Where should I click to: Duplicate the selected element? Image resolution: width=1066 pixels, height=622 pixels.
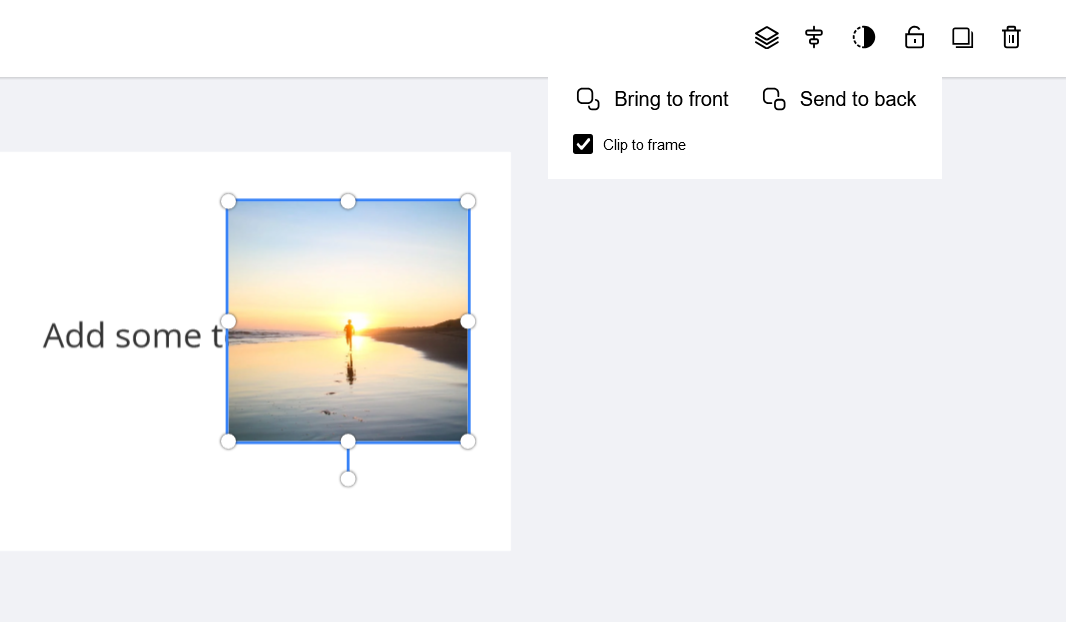[x=962, y=37]
